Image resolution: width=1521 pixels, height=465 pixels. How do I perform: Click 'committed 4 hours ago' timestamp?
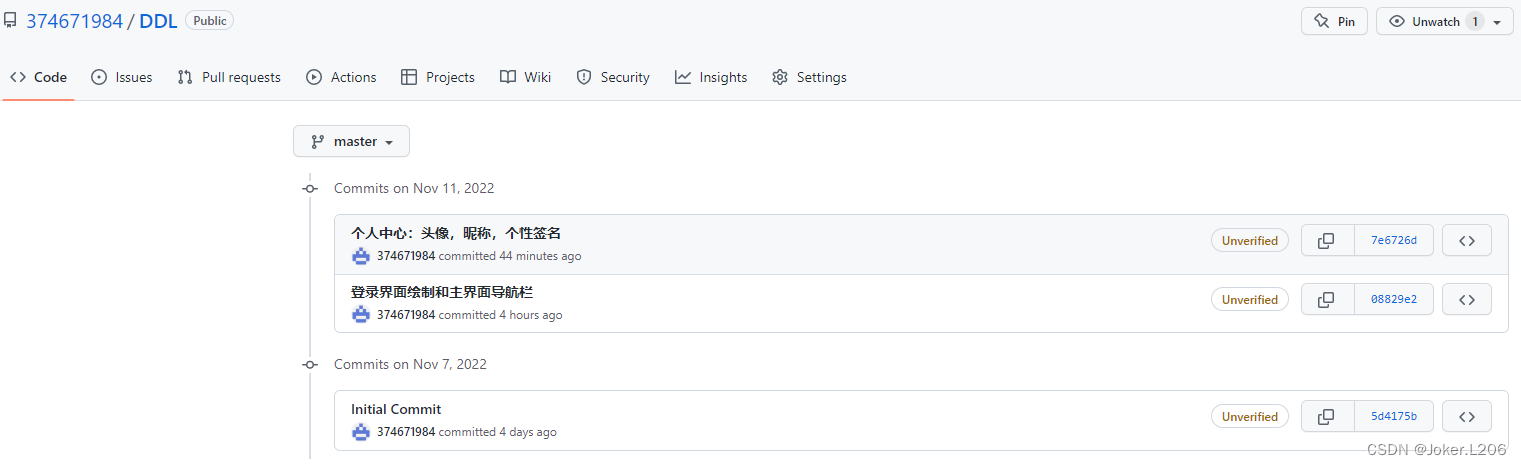[501, 315]
